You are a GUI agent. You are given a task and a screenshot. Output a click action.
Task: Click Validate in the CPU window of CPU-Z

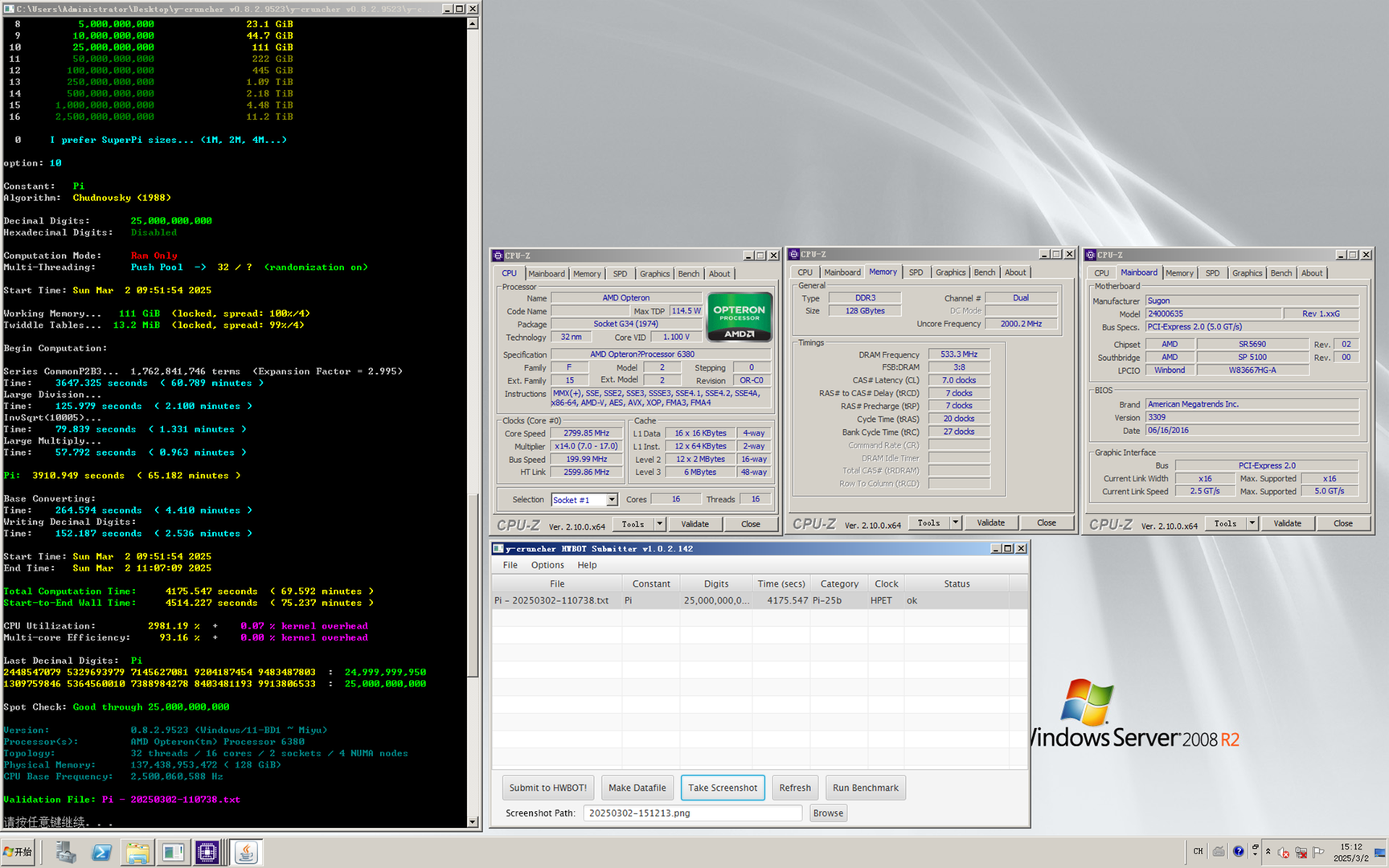coord(695,524)
